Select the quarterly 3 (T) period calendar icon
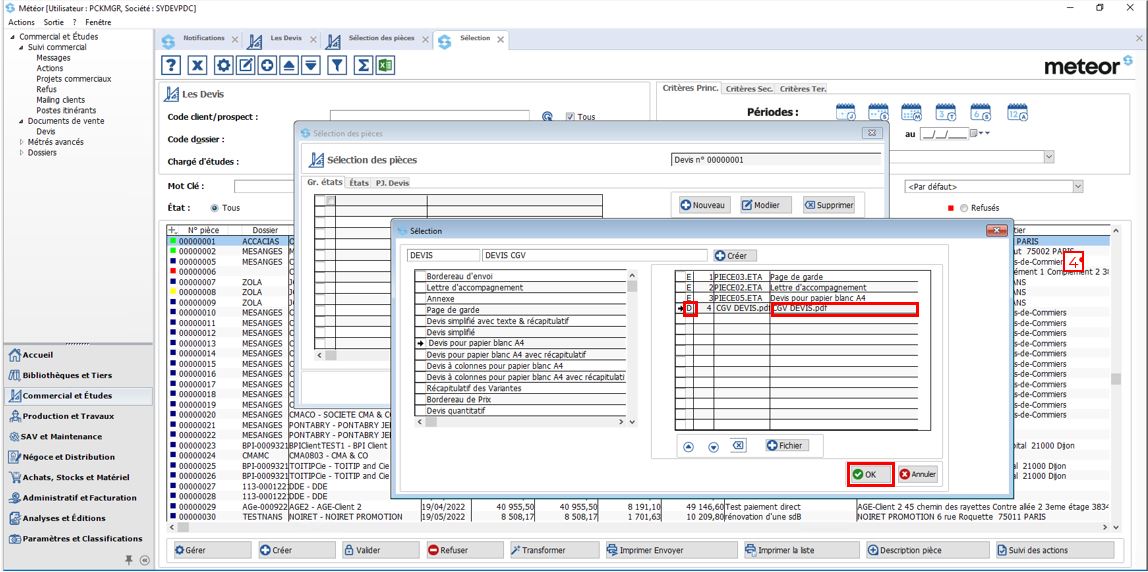The image size is (1148, 572). 946,112
